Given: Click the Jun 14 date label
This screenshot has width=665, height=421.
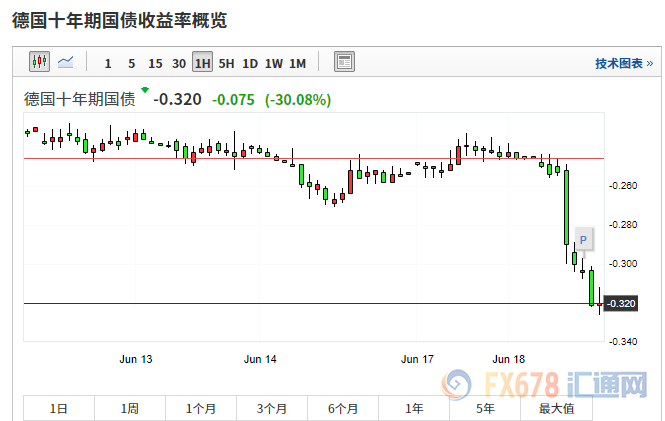Looking at the screenshot, I should point(260,359).
